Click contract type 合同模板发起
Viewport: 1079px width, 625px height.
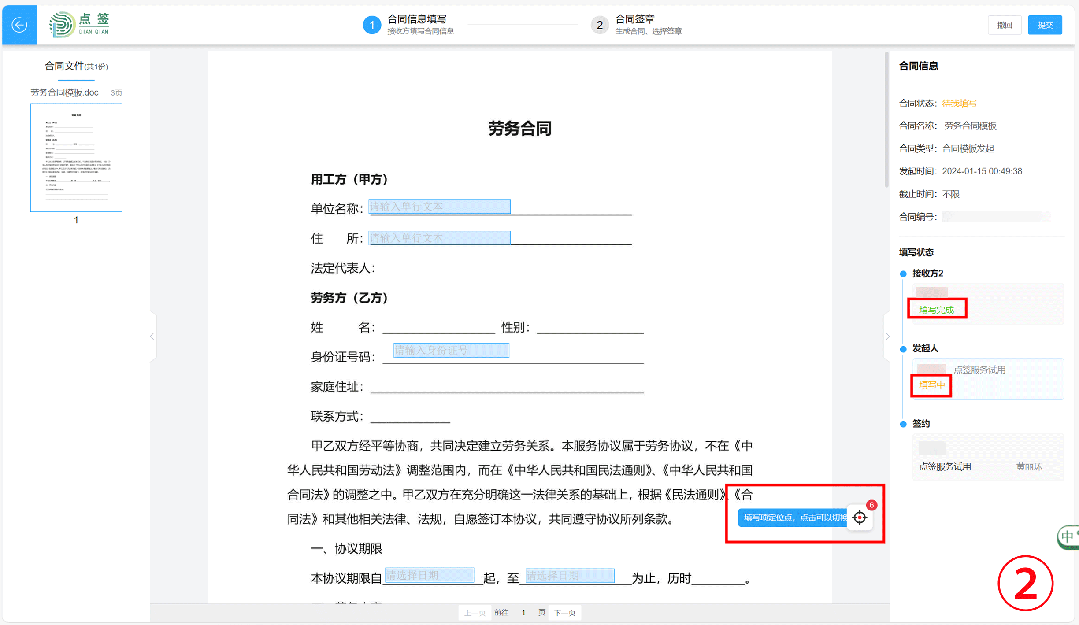point(968,148)
